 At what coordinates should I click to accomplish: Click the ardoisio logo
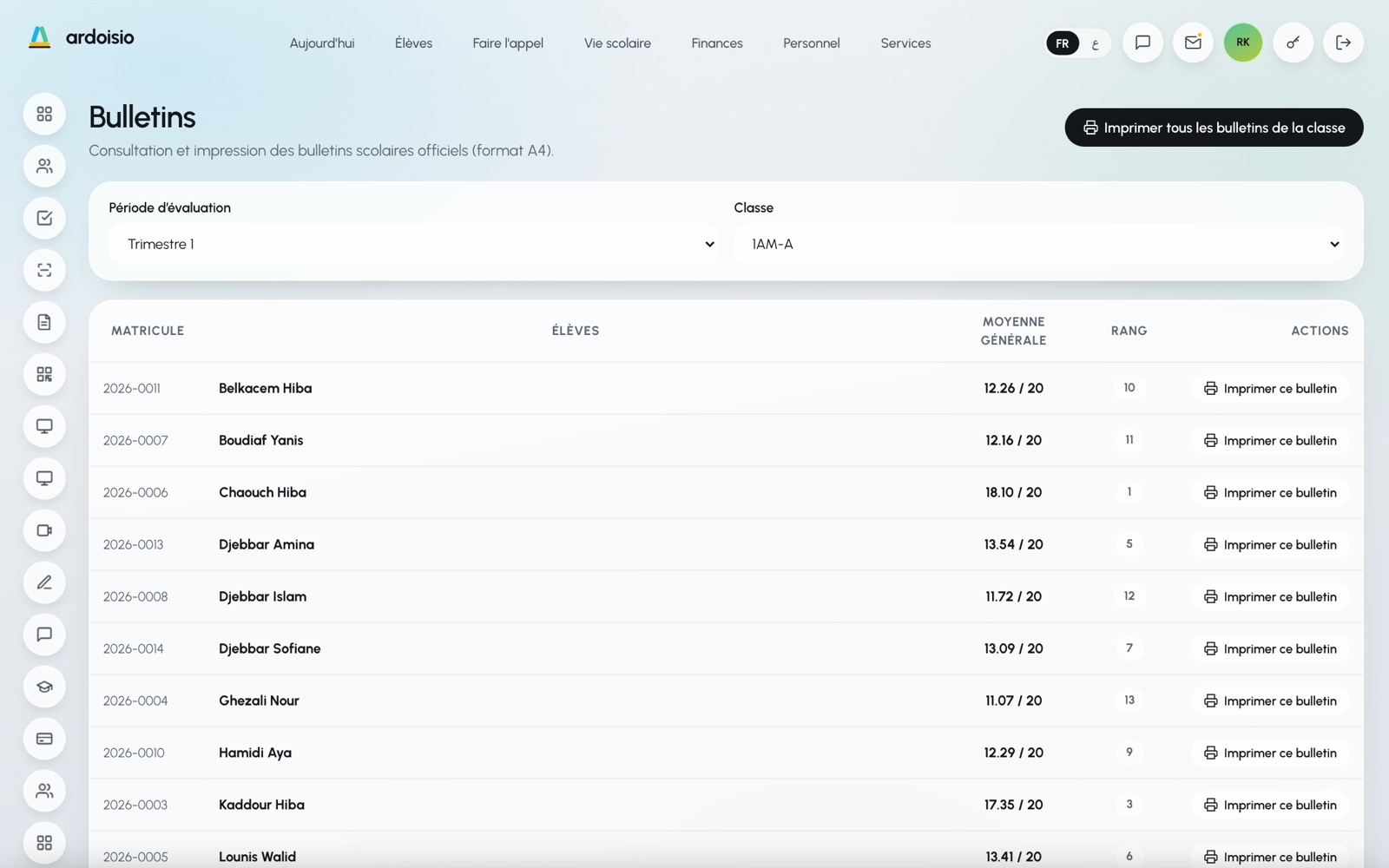(x=82, y=37)
